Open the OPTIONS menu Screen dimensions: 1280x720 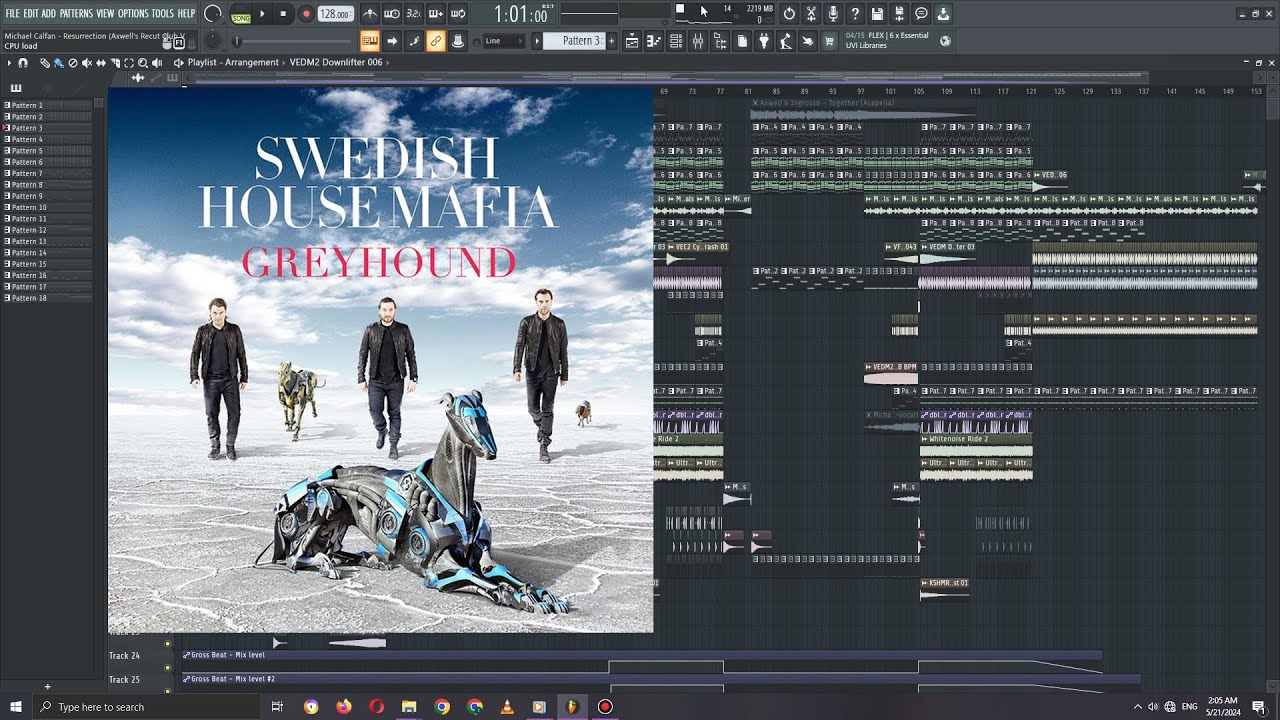tap(133, 13)
